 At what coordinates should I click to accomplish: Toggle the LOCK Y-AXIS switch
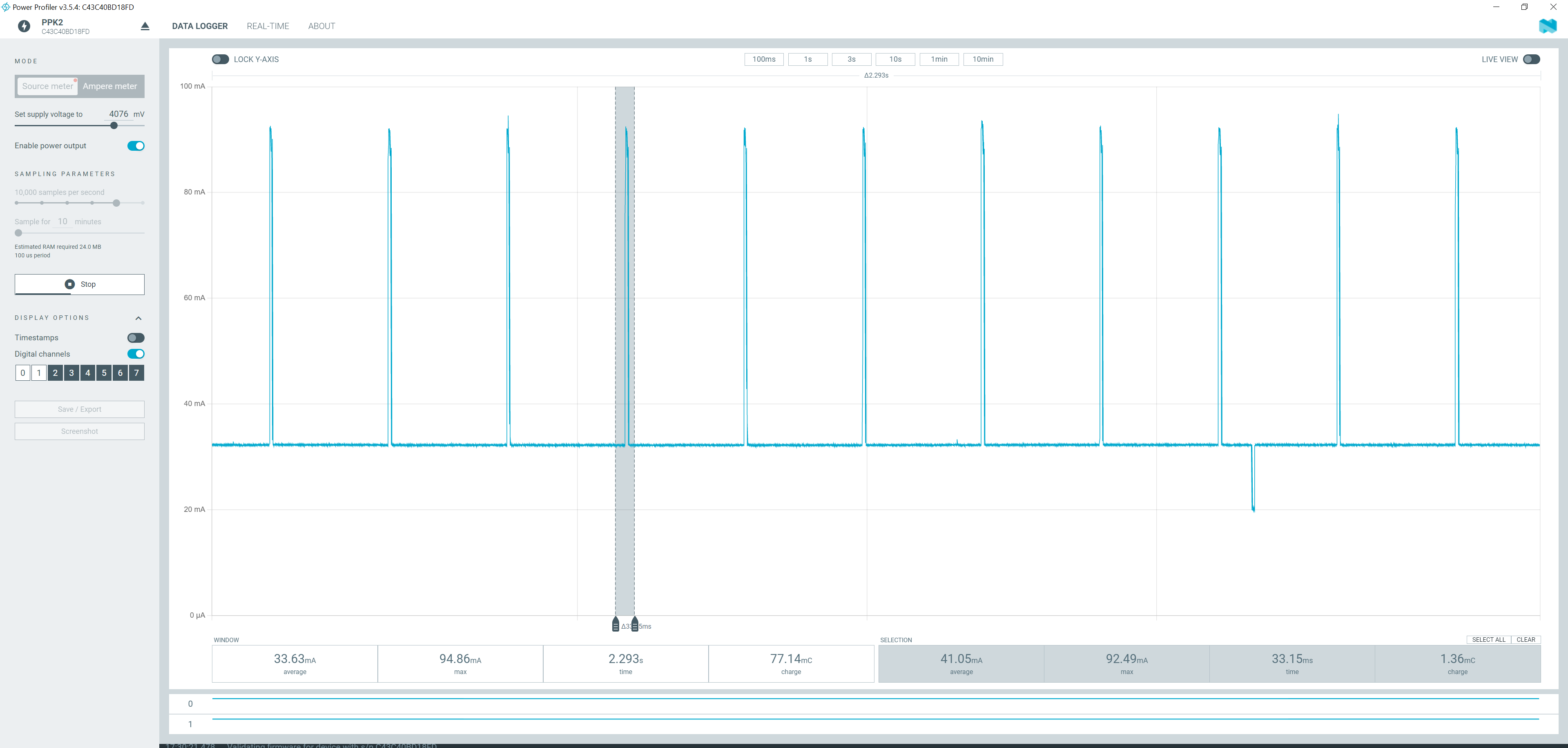pos(220,59)
